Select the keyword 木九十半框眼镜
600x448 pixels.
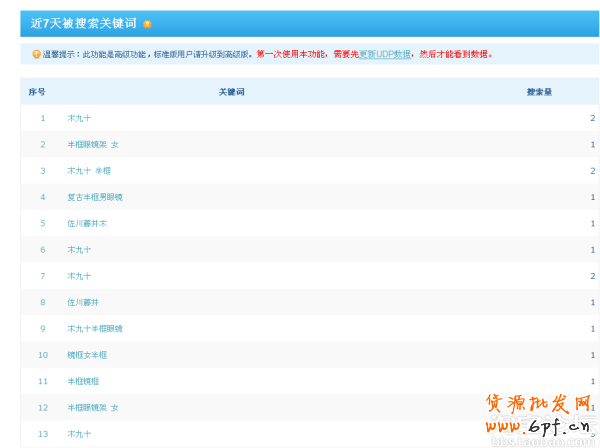pos(95,328)
